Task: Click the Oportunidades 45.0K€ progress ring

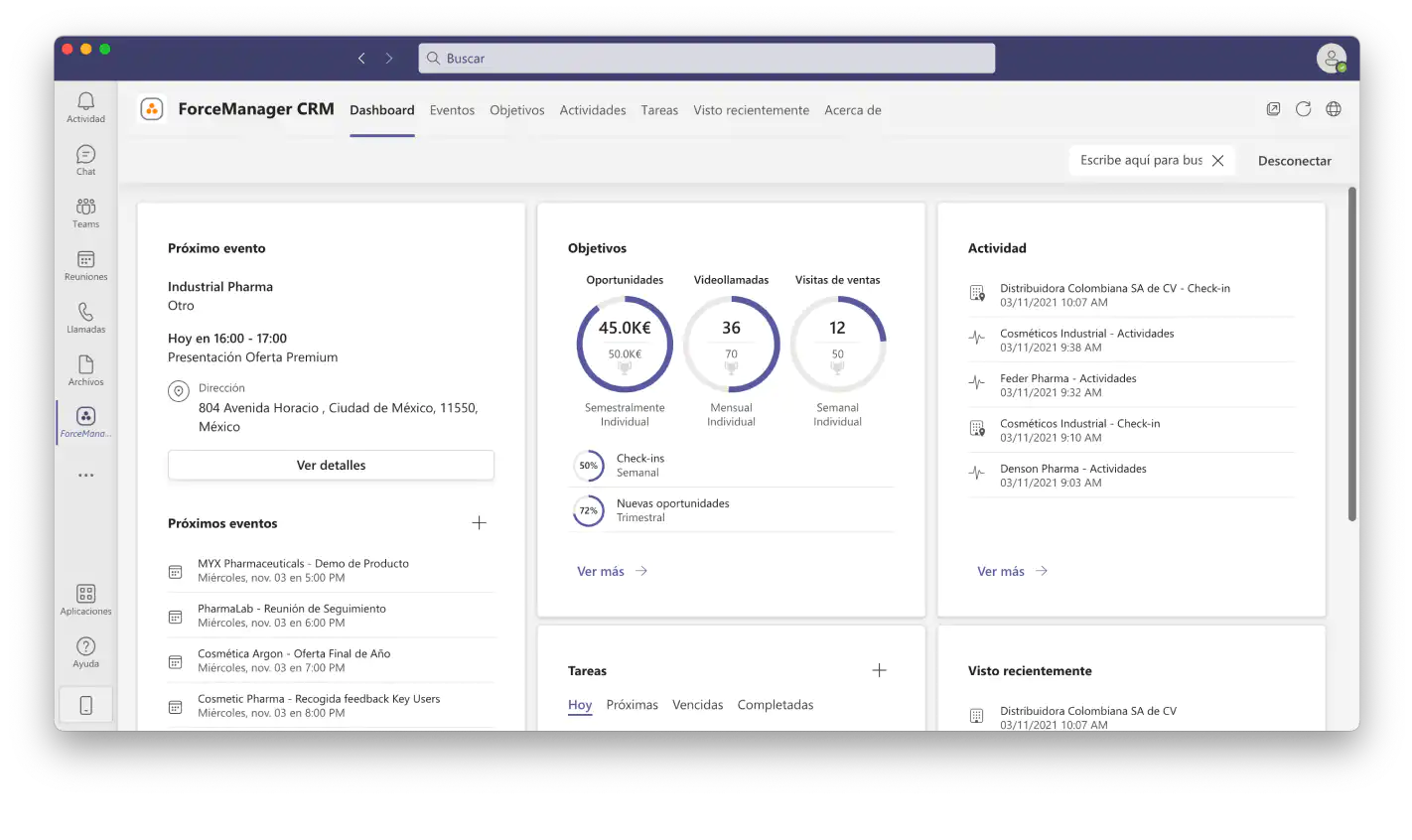Action: click(625, 345)
